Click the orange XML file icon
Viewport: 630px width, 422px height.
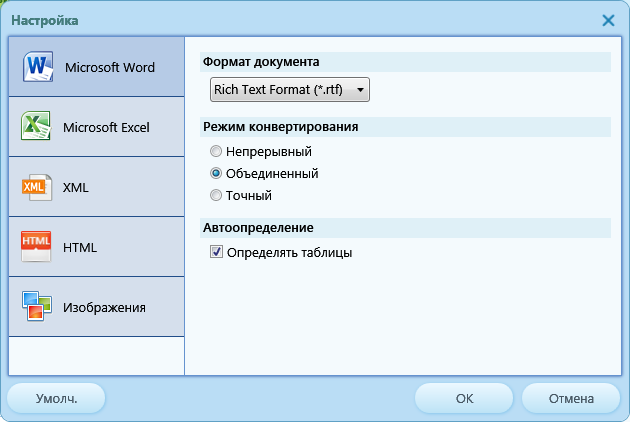coord(36,187)
